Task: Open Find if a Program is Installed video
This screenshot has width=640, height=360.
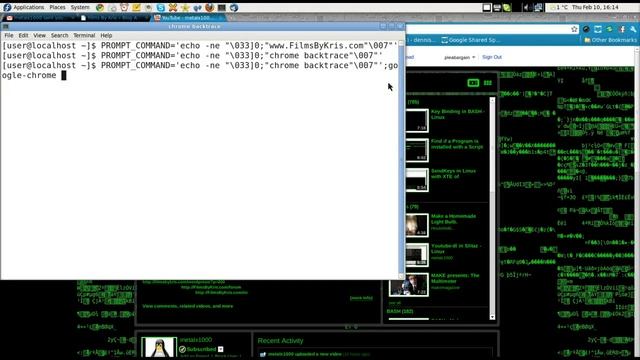Action: [457, 144]
